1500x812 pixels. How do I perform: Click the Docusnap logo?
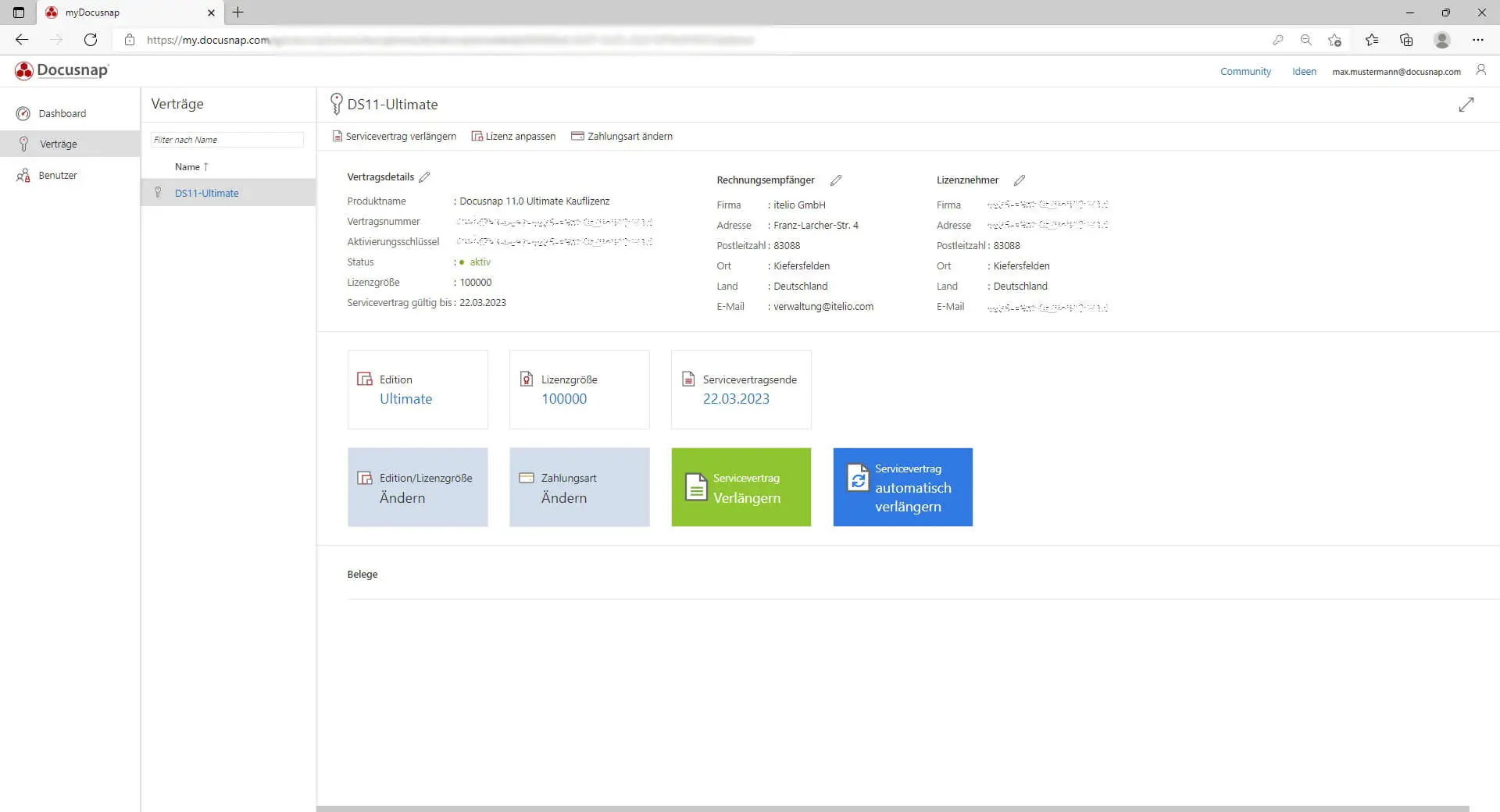[62, 70]
